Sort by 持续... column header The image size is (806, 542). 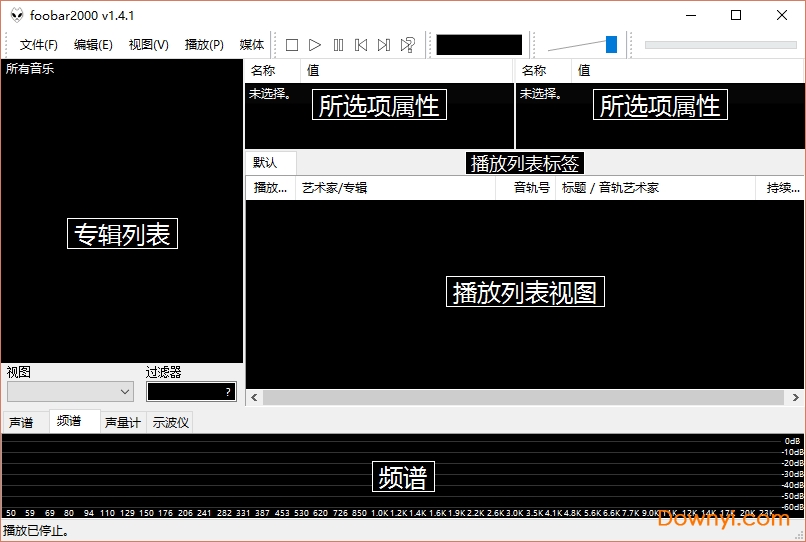[780, 188]
